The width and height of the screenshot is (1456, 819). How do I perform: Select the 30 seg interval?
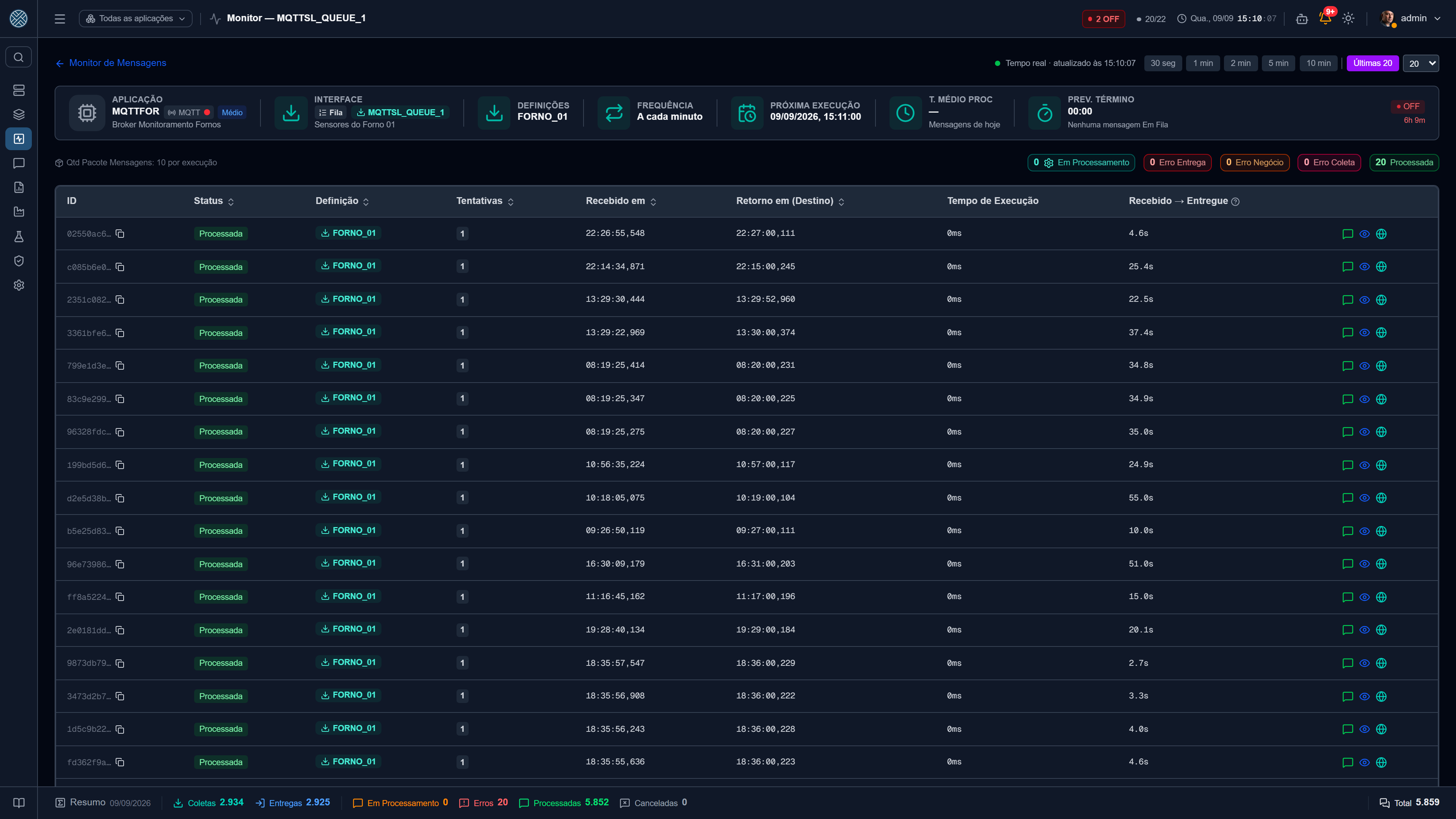1163,63
